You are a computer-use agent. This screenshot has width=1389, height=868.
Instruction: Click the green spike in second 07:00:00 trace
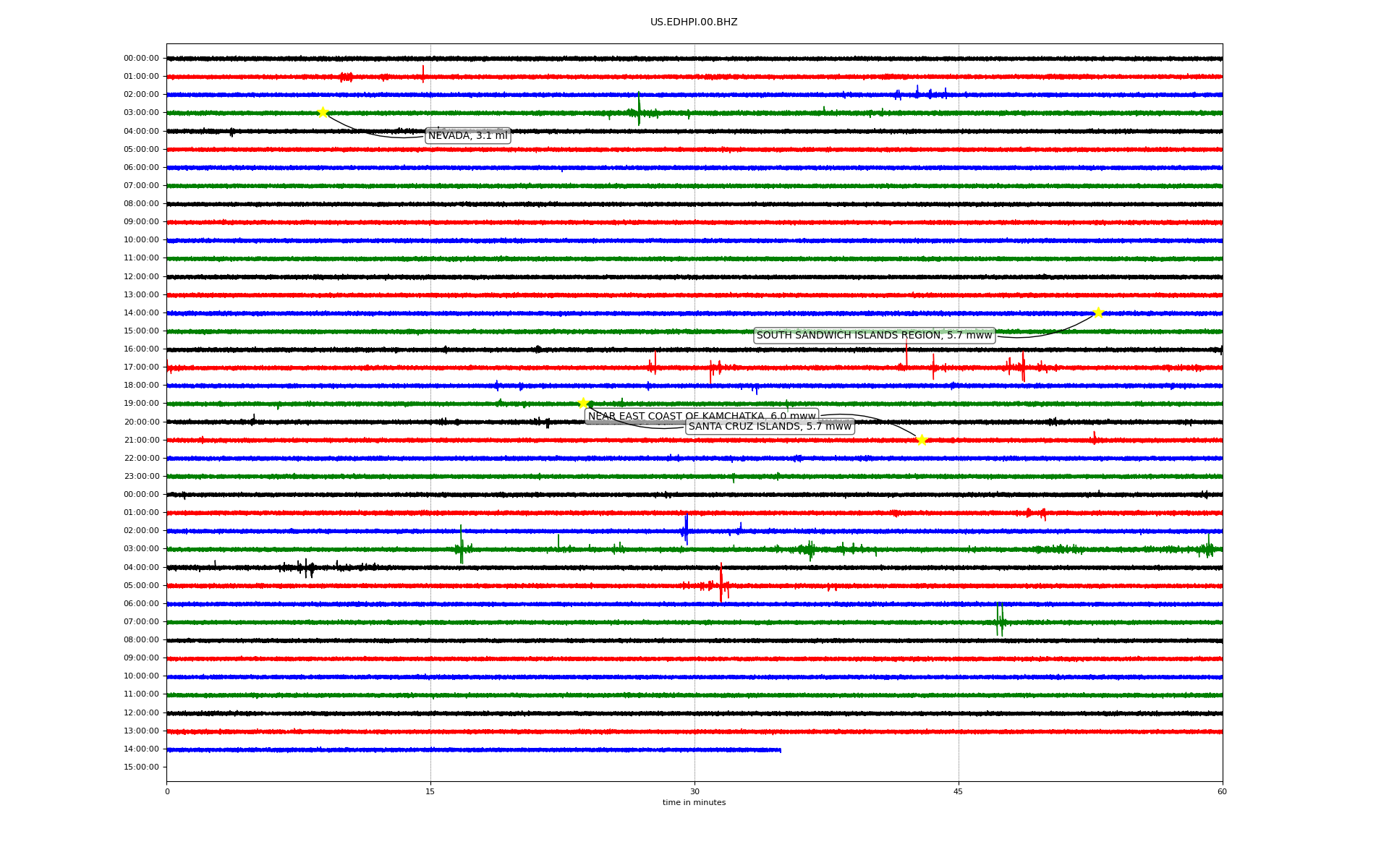click(x=998, y=620)
